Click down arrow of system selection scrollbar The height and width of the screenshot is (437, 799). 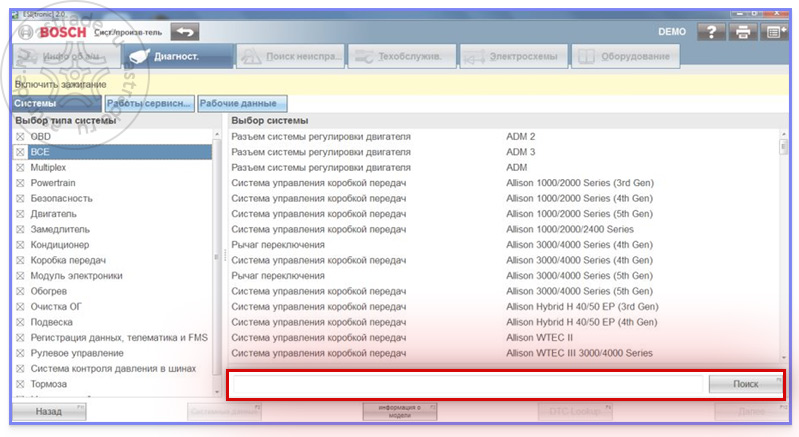pos(784,358)
